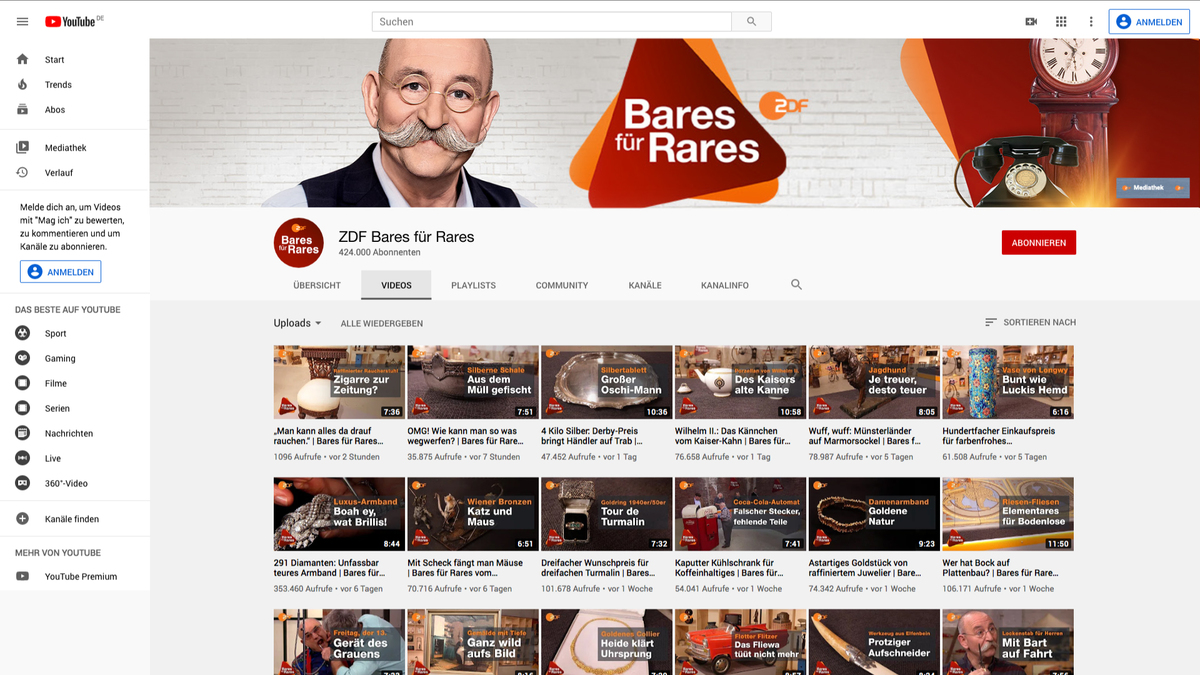This screenshot has width=1200, height=675.
Task: Switch to the Playlists tab
Action: tap(473, 285)
